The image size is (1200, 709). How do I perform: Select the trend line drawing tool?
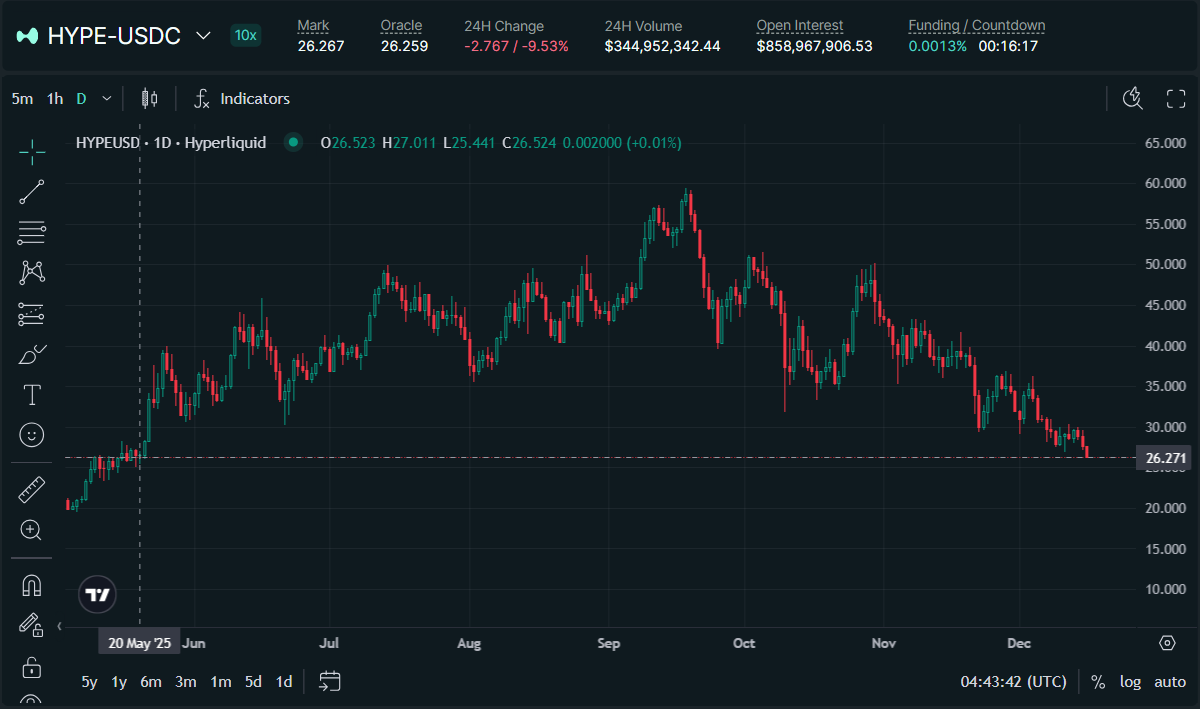click(x=32, y=192)
